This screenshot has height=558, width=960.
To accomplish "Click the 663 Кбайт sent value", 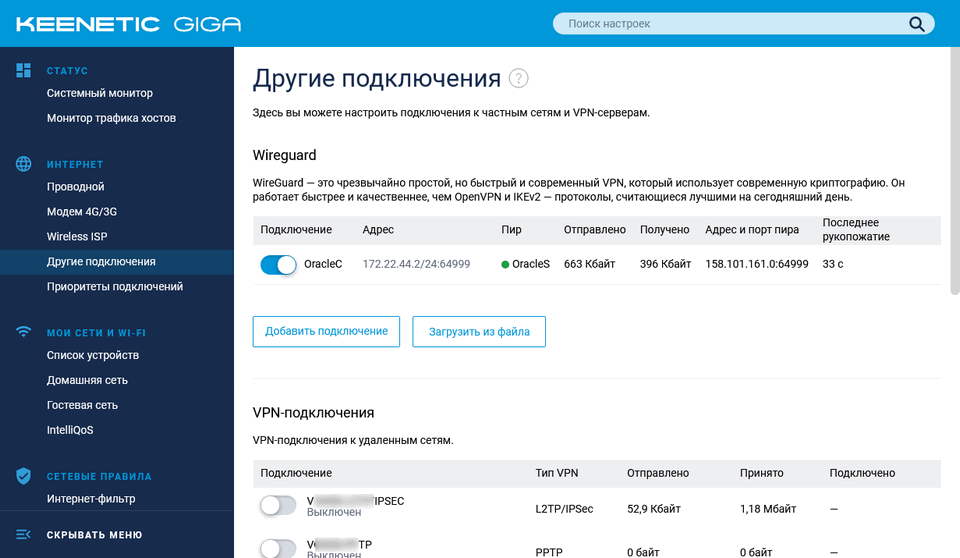I will click(x=590, y=264).
